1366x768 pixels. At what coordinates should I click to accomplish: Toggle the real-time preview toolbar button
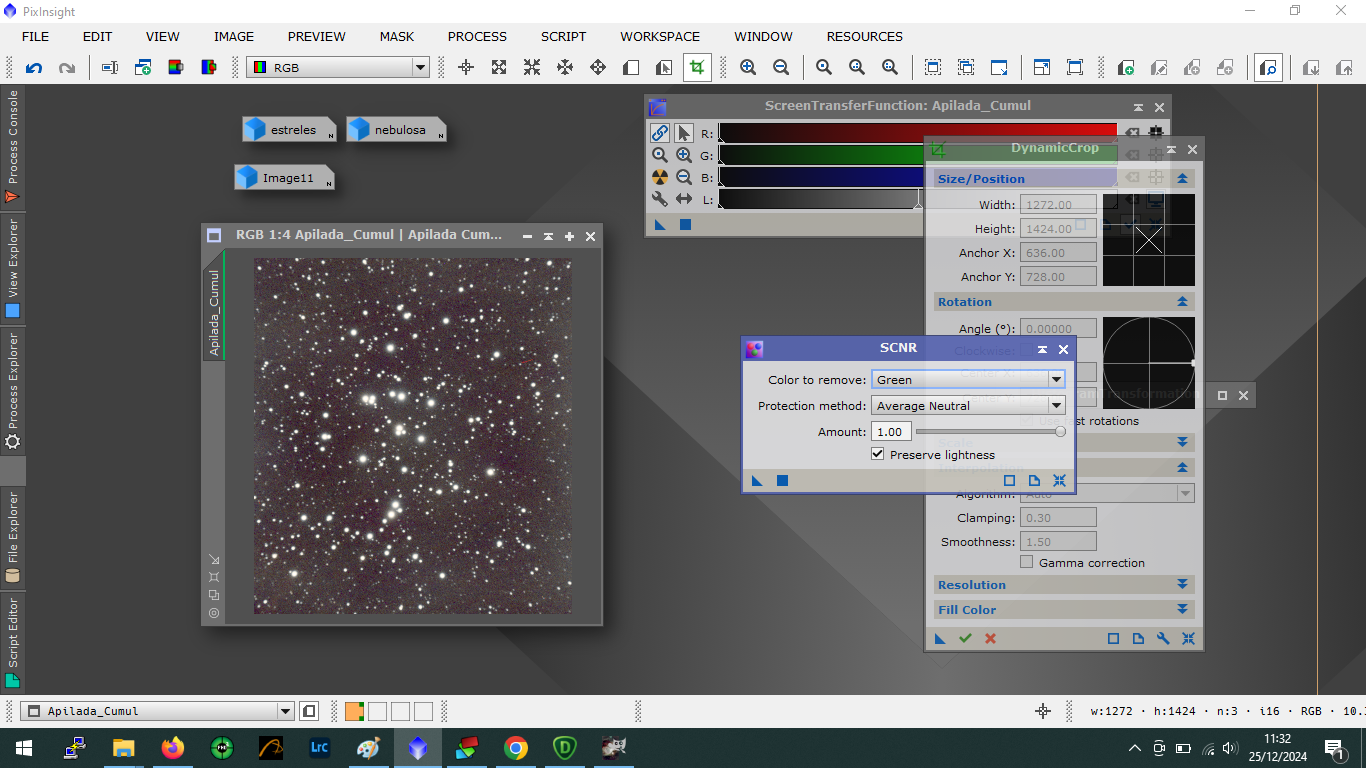tap(1268, 68)
